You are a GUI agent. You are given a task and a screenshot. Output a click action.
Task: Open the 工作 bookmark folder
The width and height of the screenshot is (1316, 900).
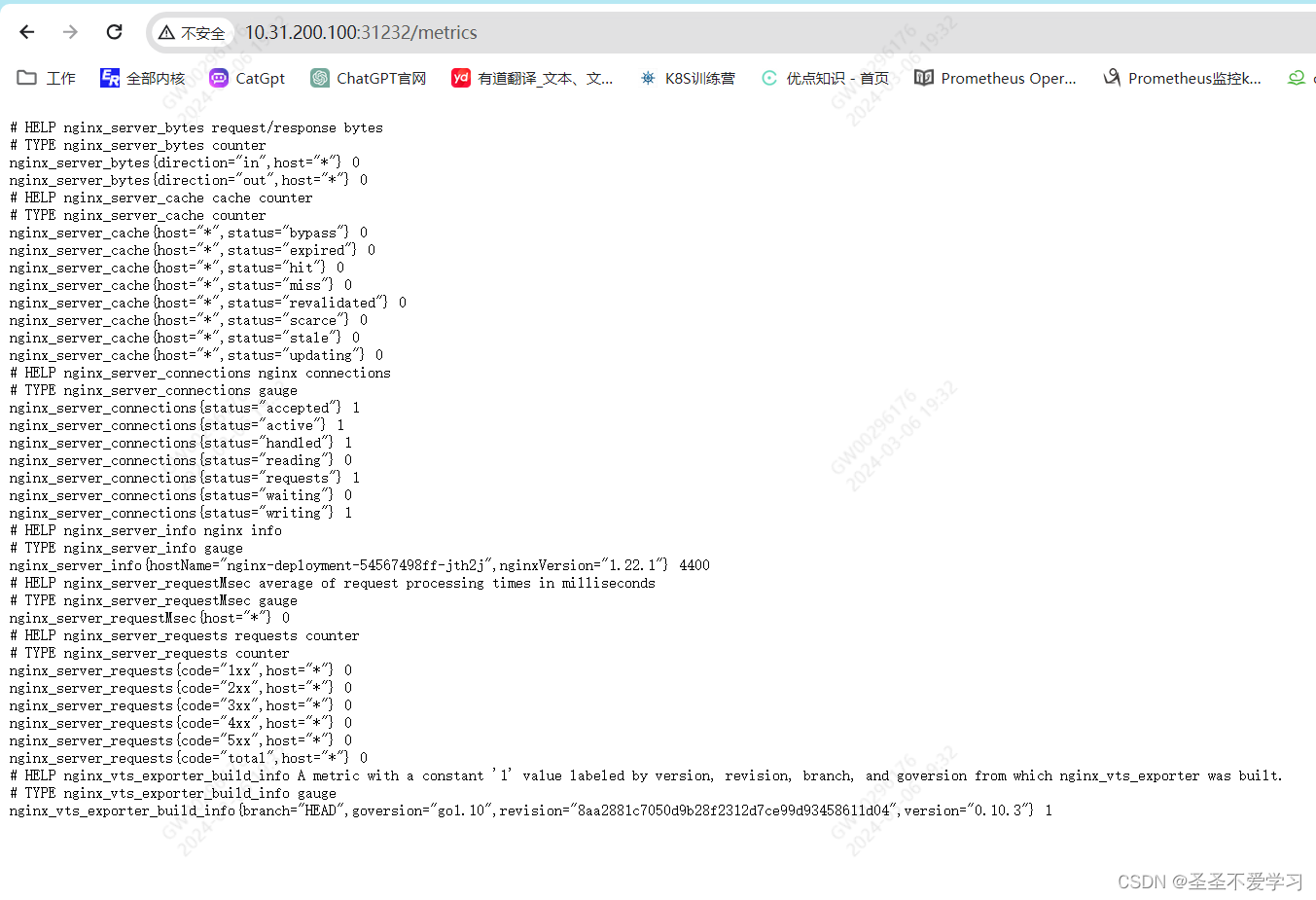47,78
